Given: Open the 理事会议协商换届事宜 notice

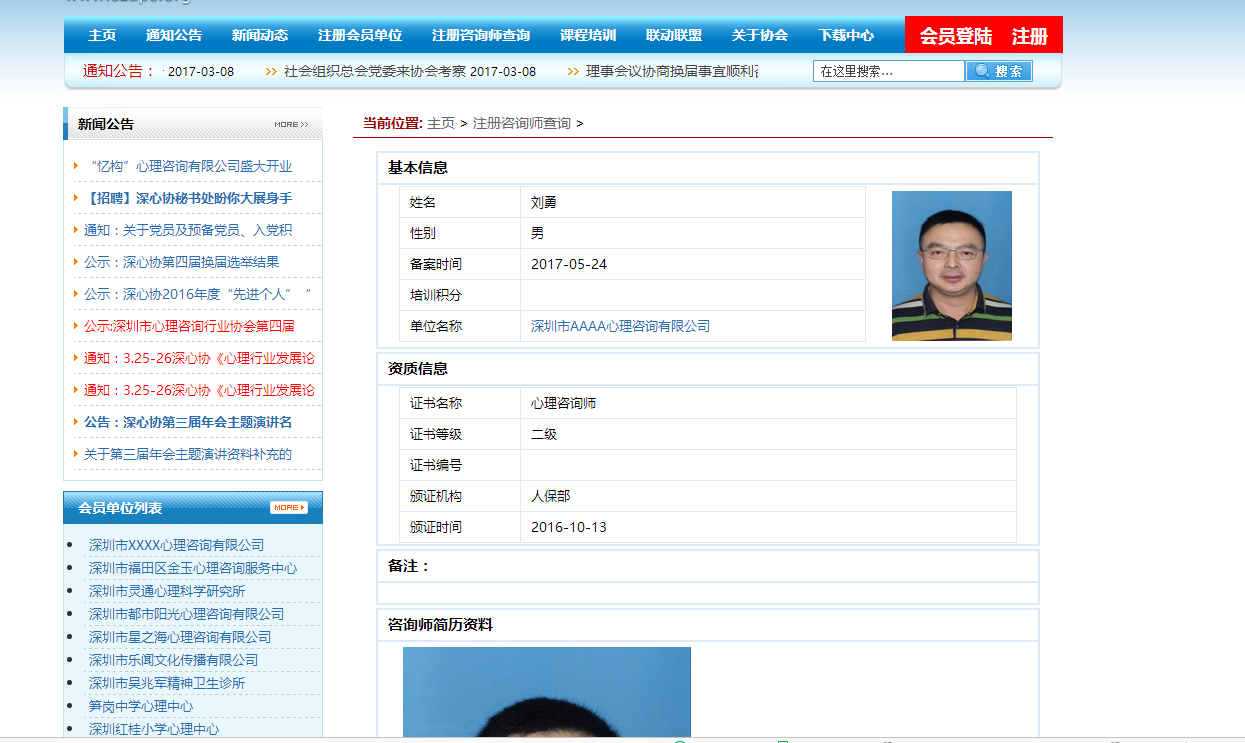Looking at the screenshot, I should 672,71.
